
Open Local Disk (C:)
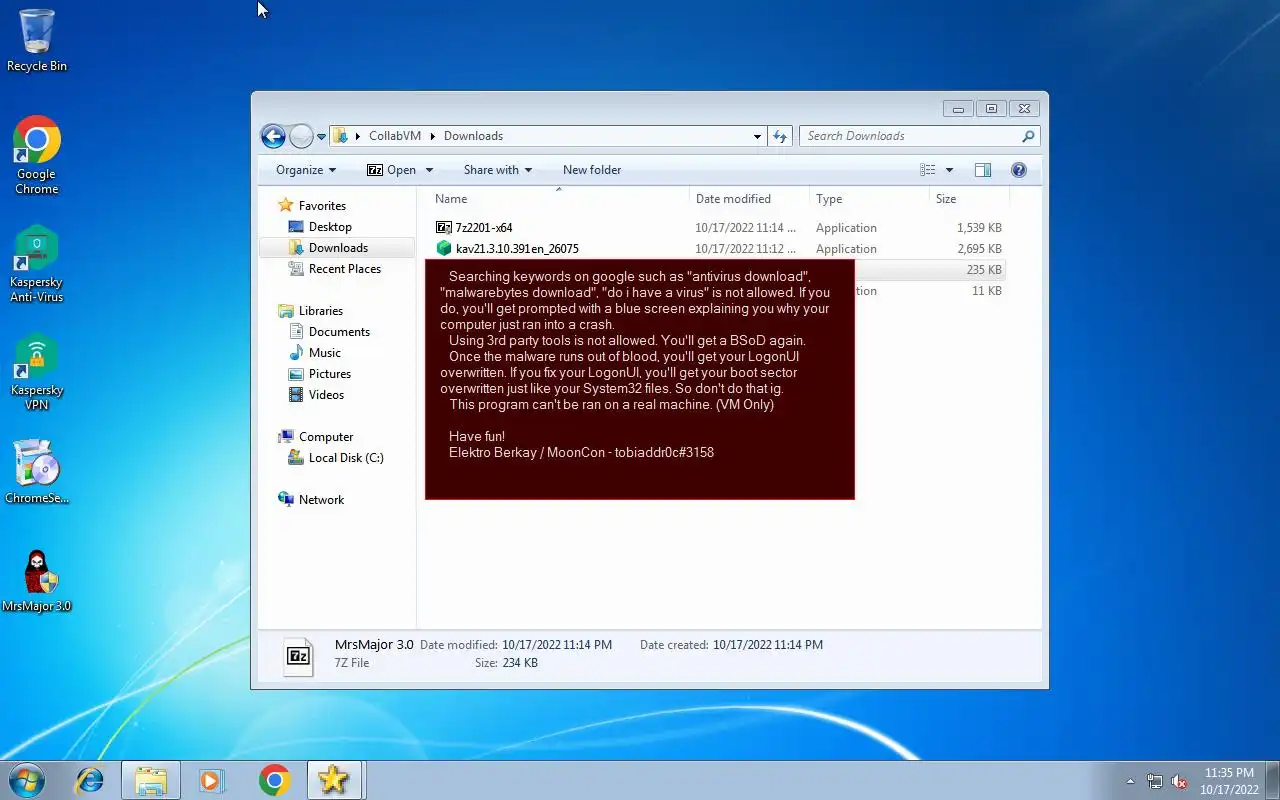click(345, 458)
